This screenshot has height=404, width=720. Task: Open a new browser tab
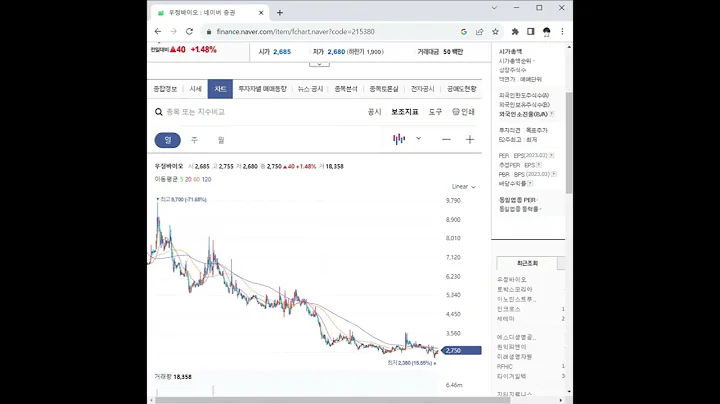(280, 13)
